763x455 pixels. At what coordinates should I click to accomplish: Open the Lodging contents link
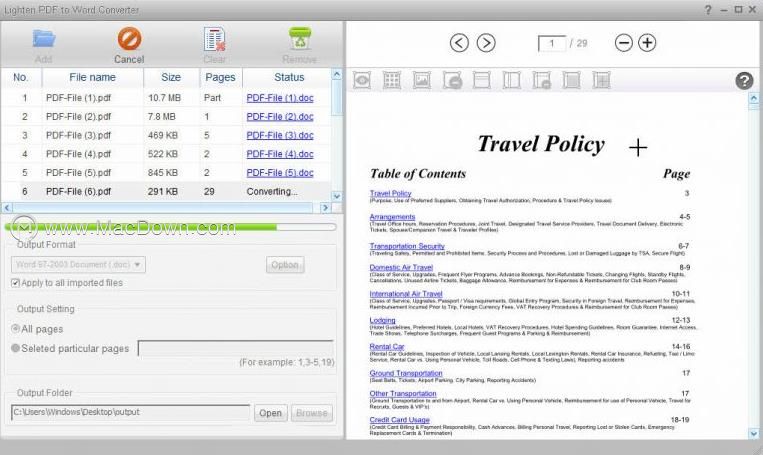tap(382, 320)
